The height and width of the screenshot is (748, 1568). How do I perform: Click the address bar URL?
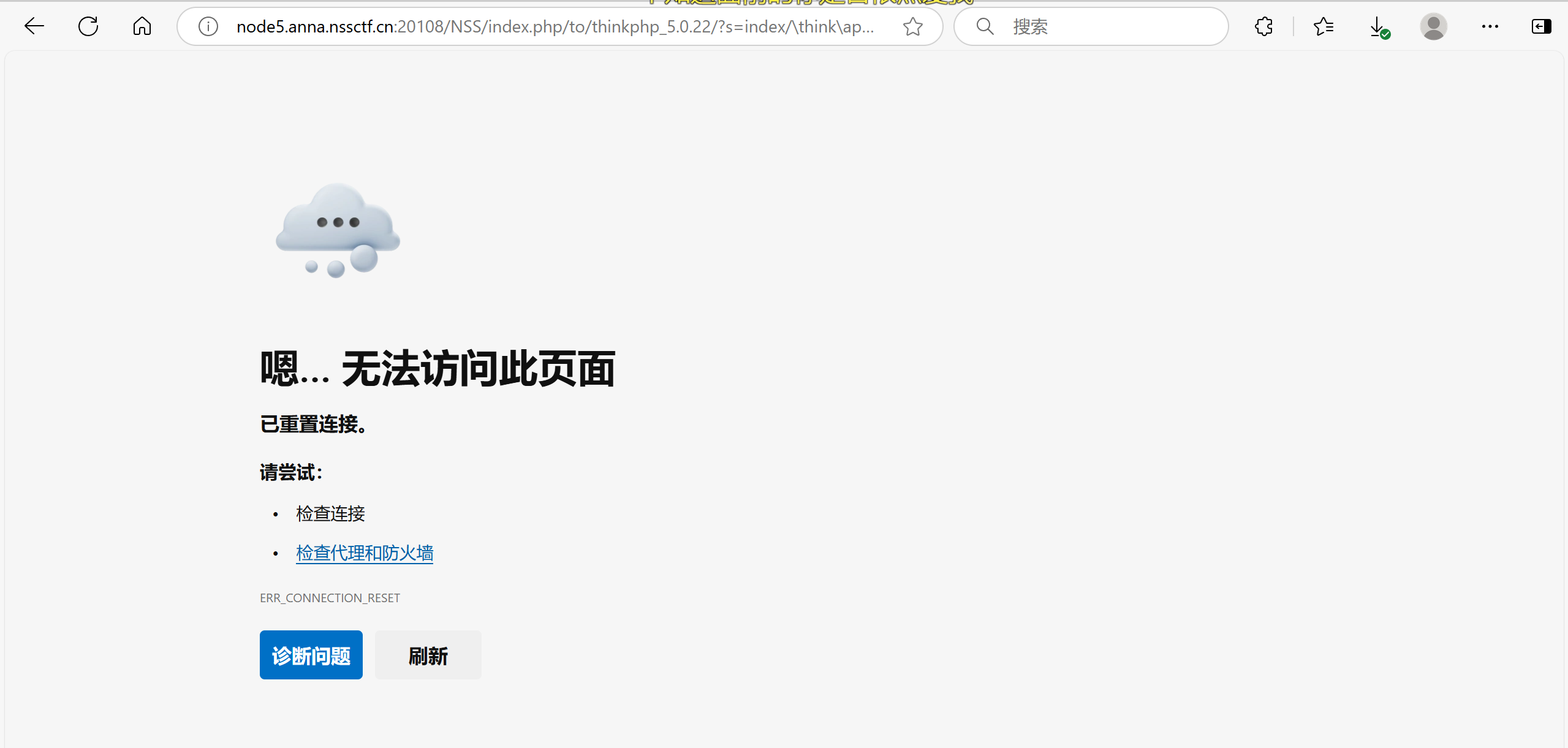pos(555,26)
